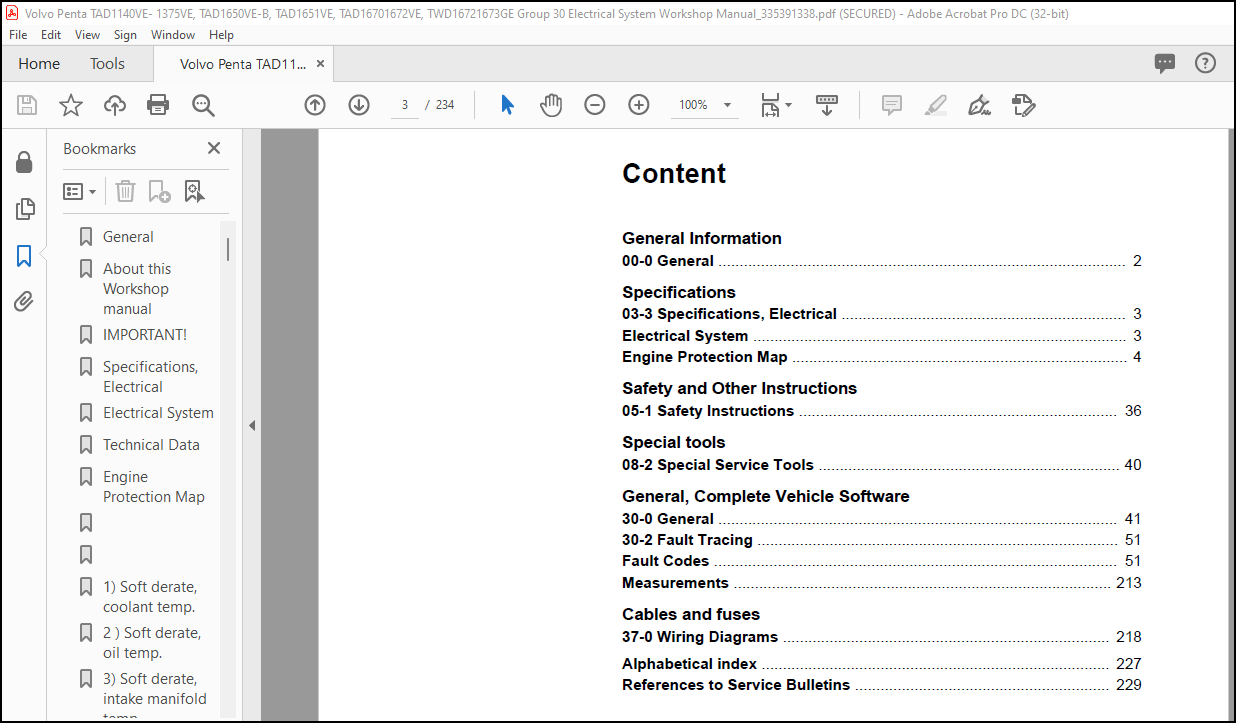Open the General bookmark
The width and height of the screenshot is (1236, 723).
128,237
